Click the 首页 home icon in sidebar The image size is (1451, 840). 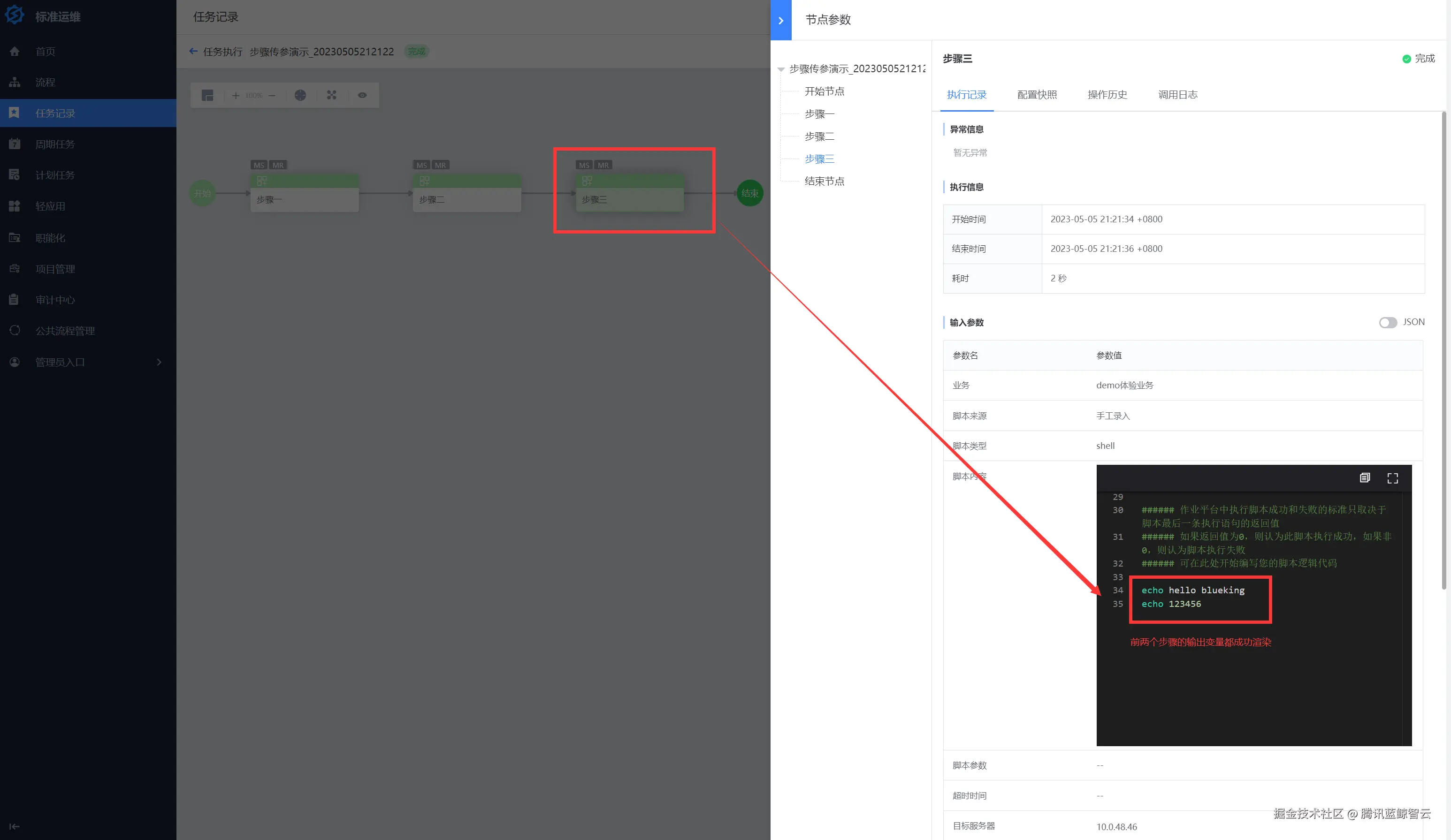(15, 52)
